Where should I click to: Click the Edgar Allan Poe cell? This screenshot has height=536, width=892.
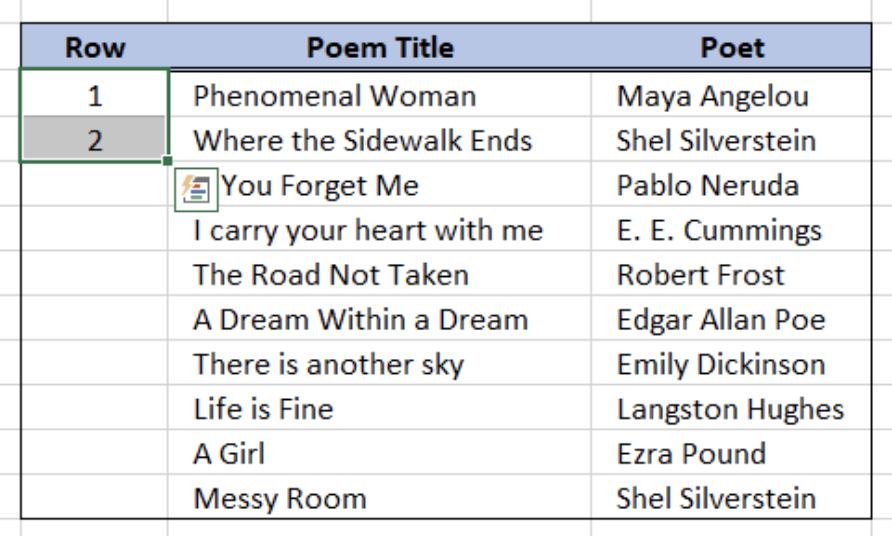[x=732, y=318]
